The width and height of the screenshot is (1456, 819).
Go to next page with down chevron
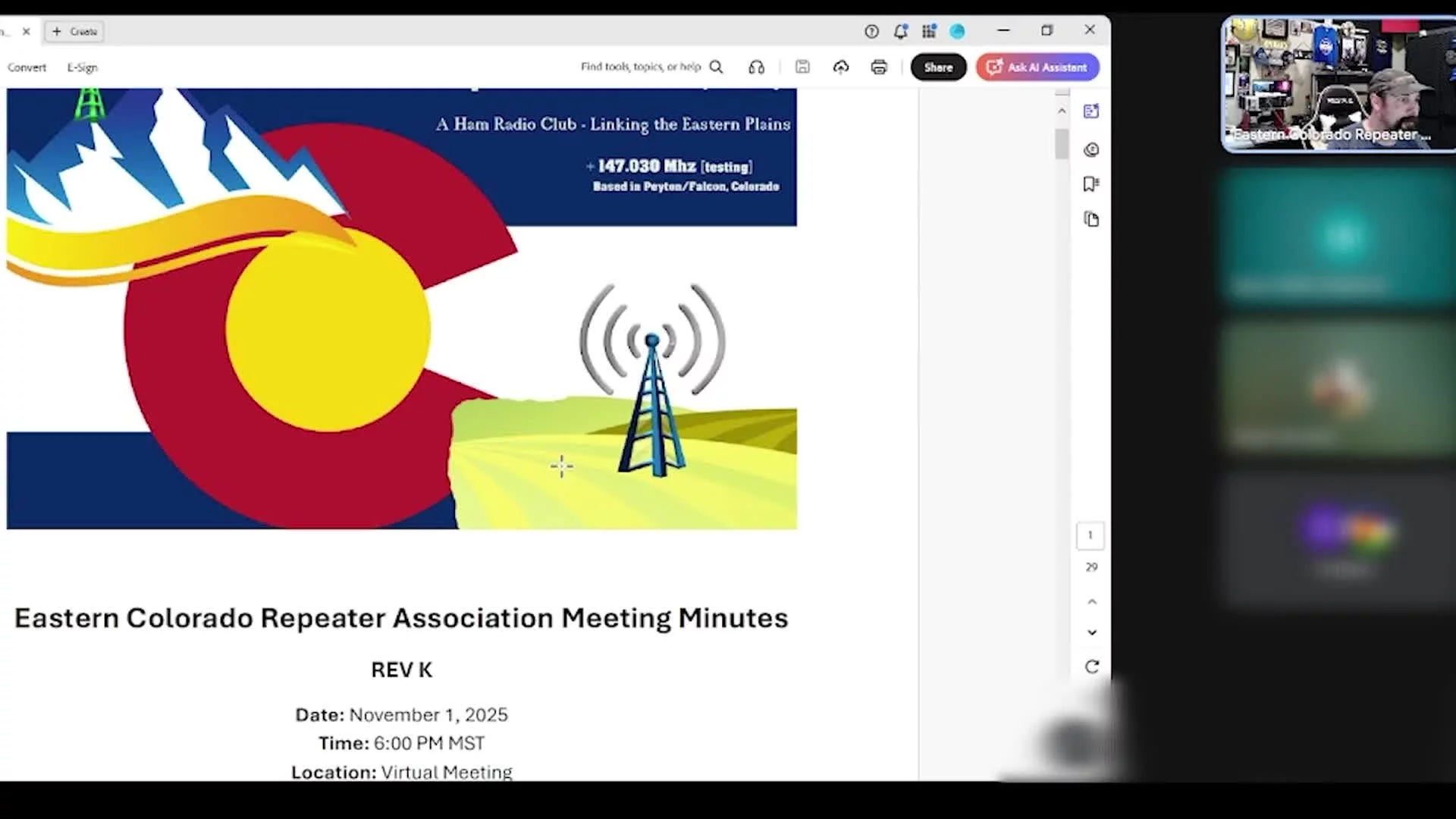(1092, 632)
